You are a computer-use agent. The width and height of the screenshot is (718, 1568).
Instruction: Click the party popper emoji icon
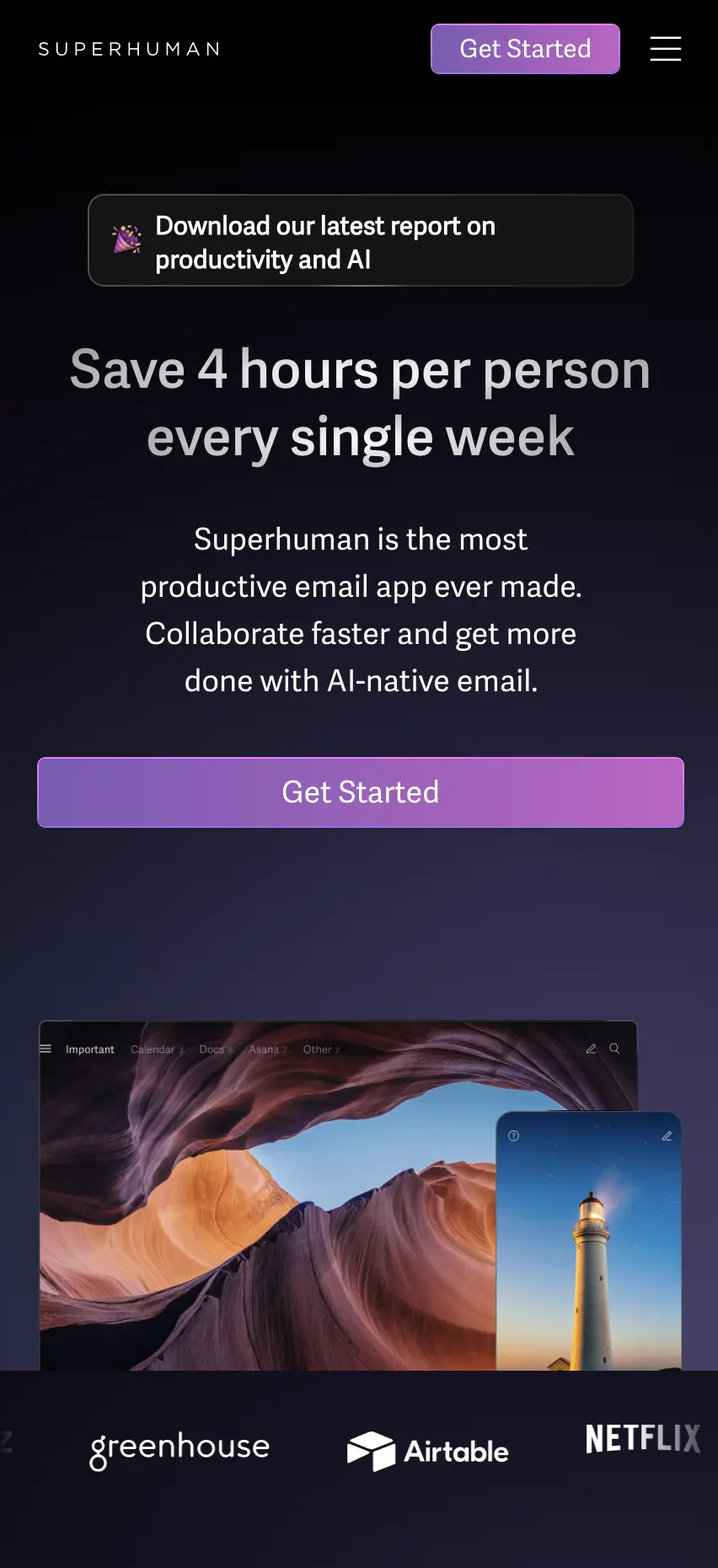pos(127,239)
